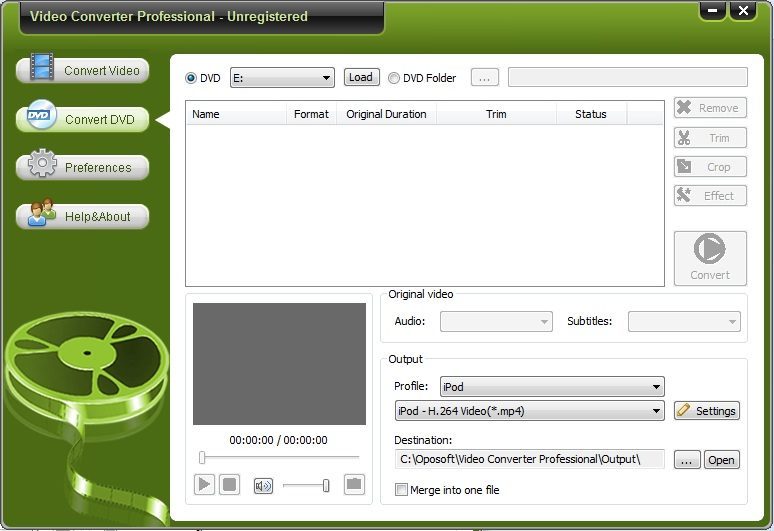Browse for DVD folder with ellipsis button

pos(485,77)
